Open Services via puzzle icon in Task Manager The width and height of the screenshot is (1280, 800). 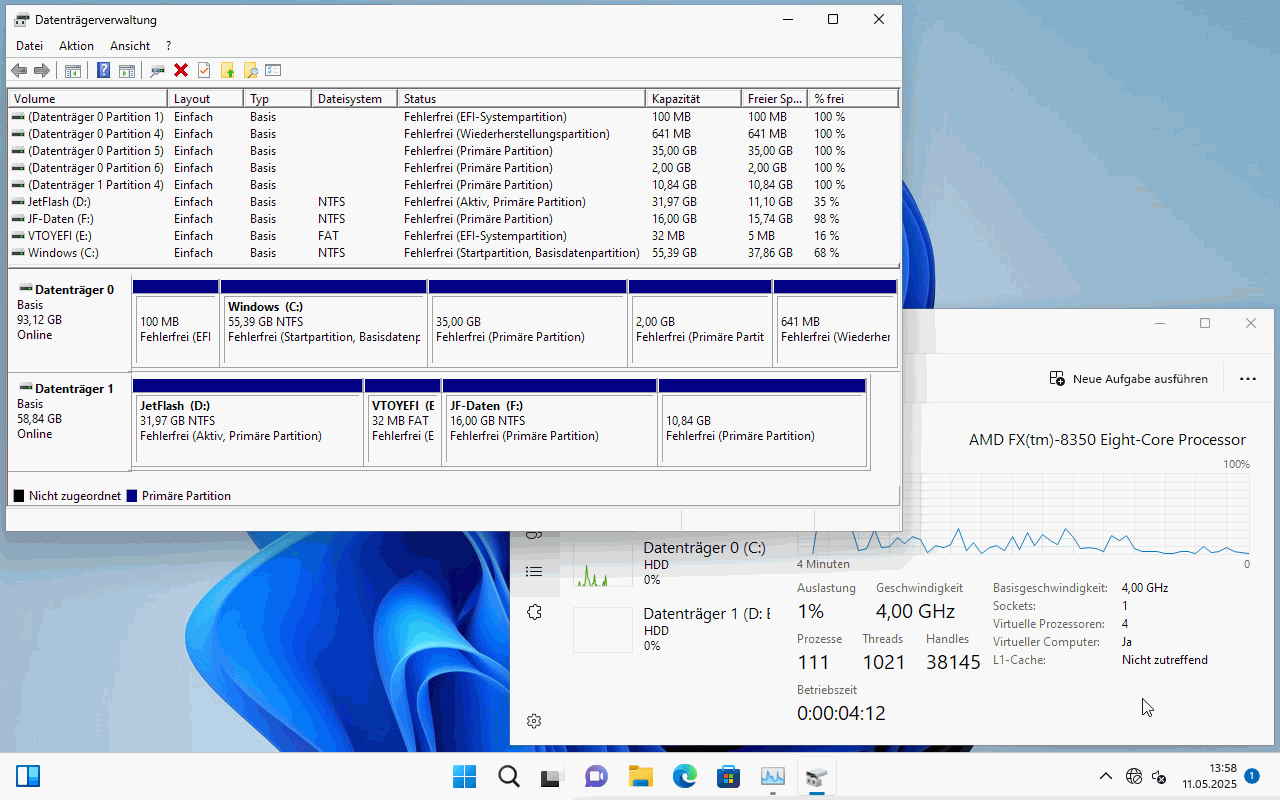coord(534,612)
